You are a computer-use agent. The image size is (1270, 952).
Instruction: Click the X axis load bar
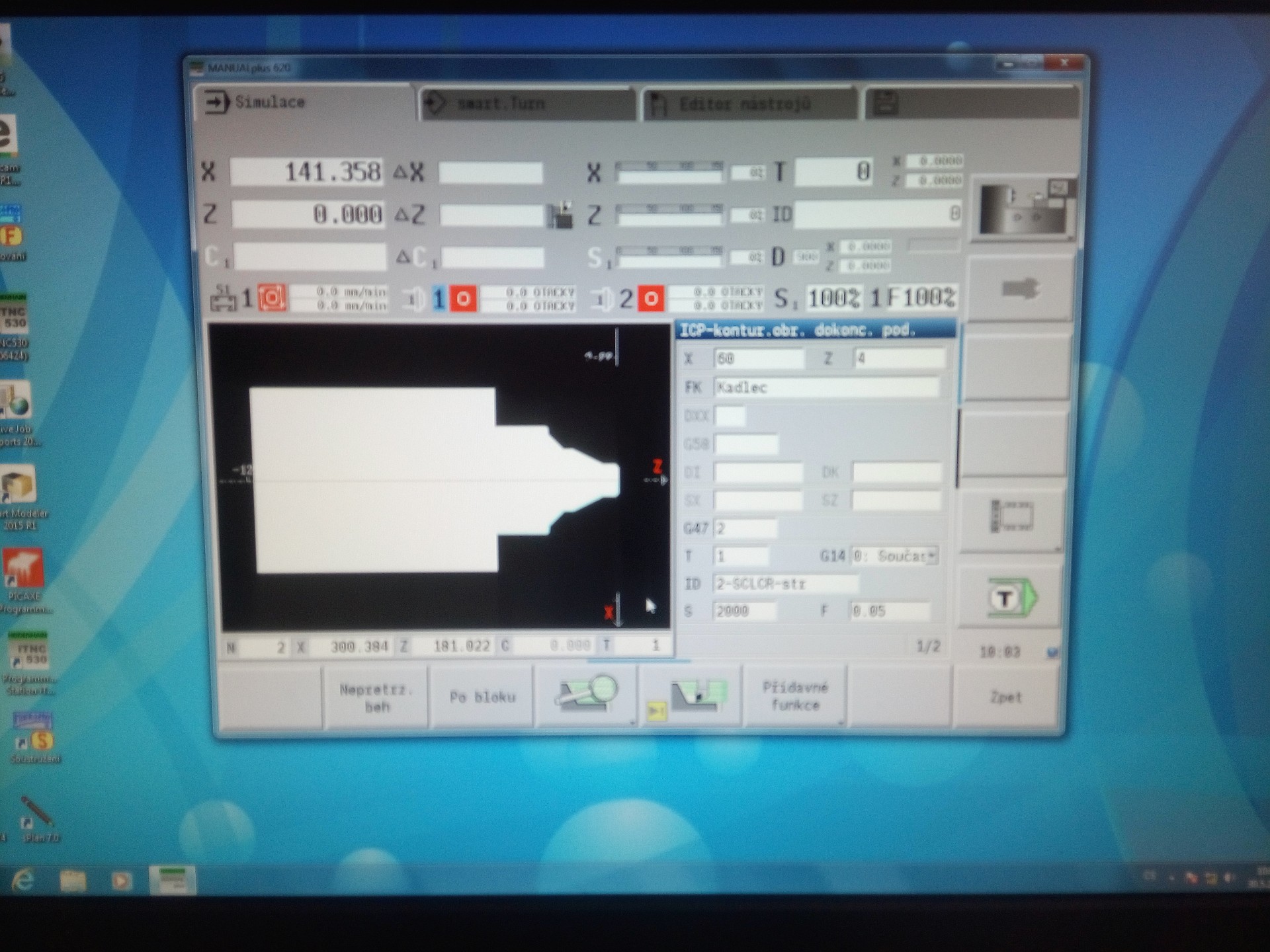(x=669, y=172)
